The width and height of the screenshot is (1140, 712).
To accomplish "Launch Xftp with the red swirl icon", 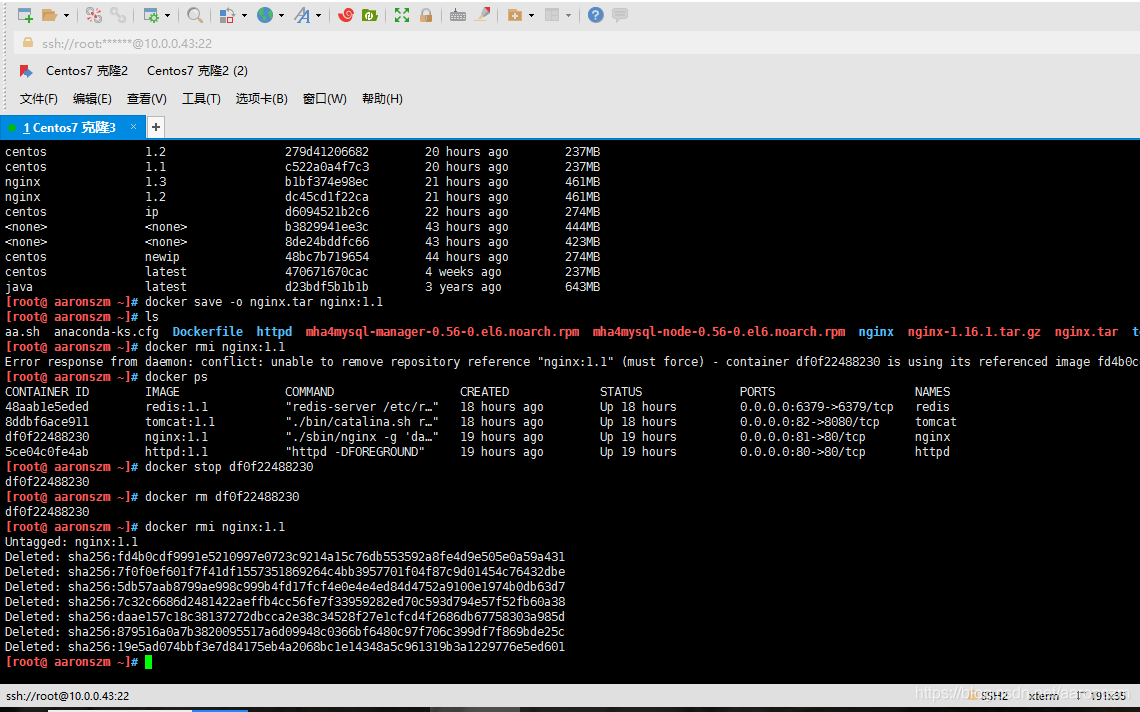I will pyautogui.click(x=345, y=15).
